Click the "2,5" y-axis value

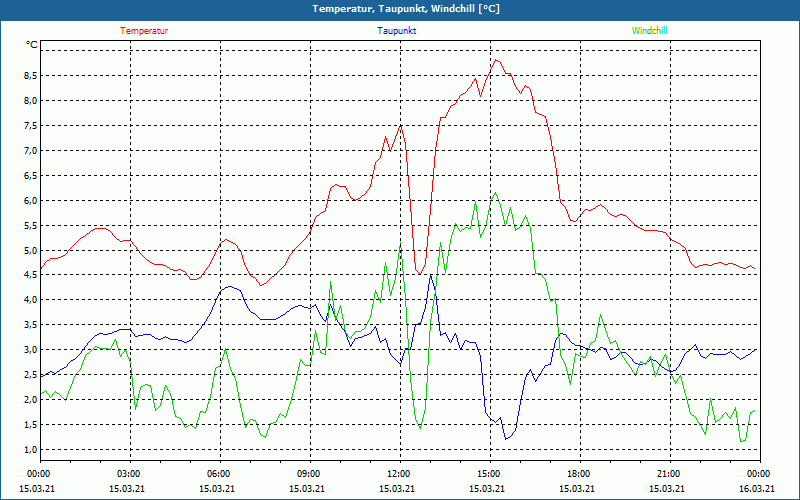(32, 374)
